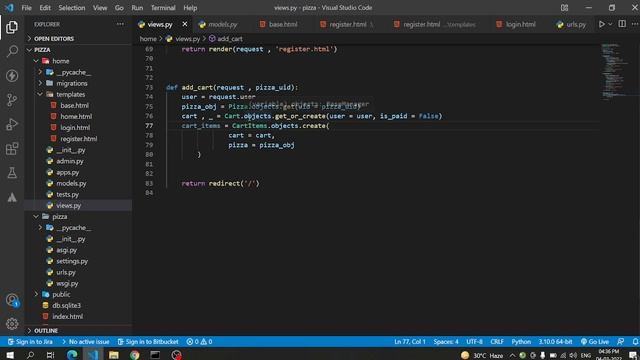Viewport: 640px width, 360px height.
Task: Open settings.py in the explorer
Action: click(x=72, y=261)
